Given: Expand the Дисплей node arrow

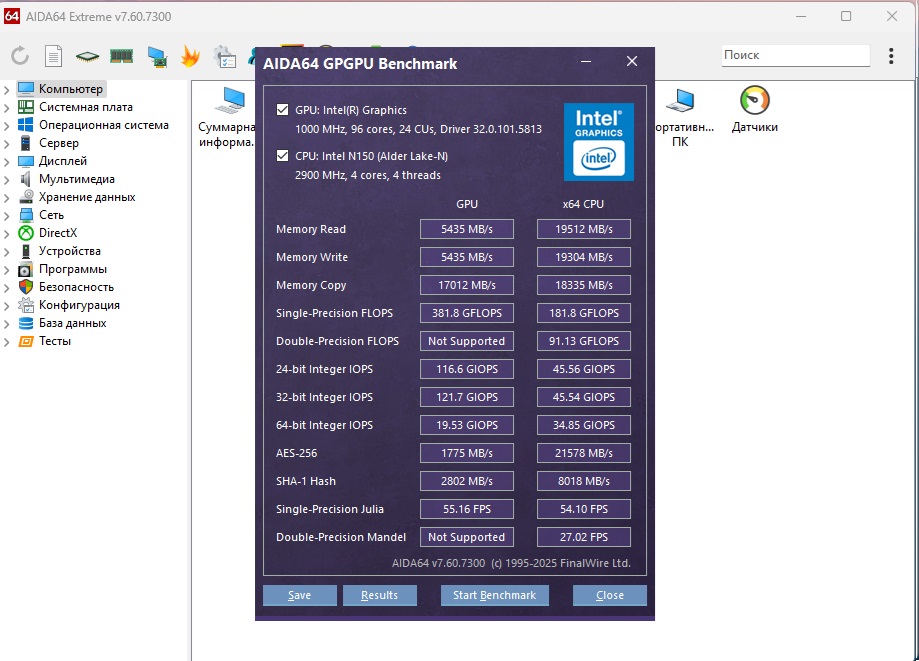Looking at the screenshot, I should click(x=6, y=162).
